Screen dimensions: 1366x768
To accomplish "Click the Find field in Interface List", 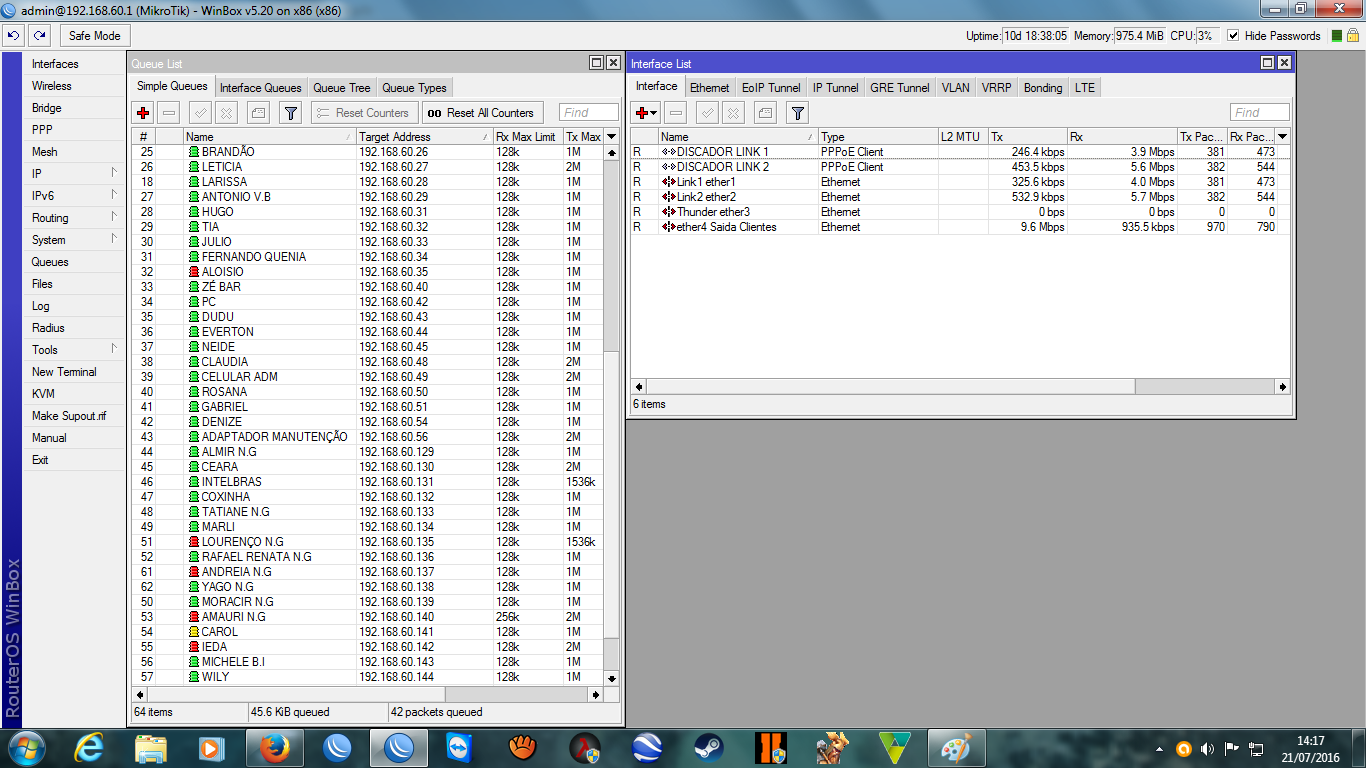I will 1260,113.
